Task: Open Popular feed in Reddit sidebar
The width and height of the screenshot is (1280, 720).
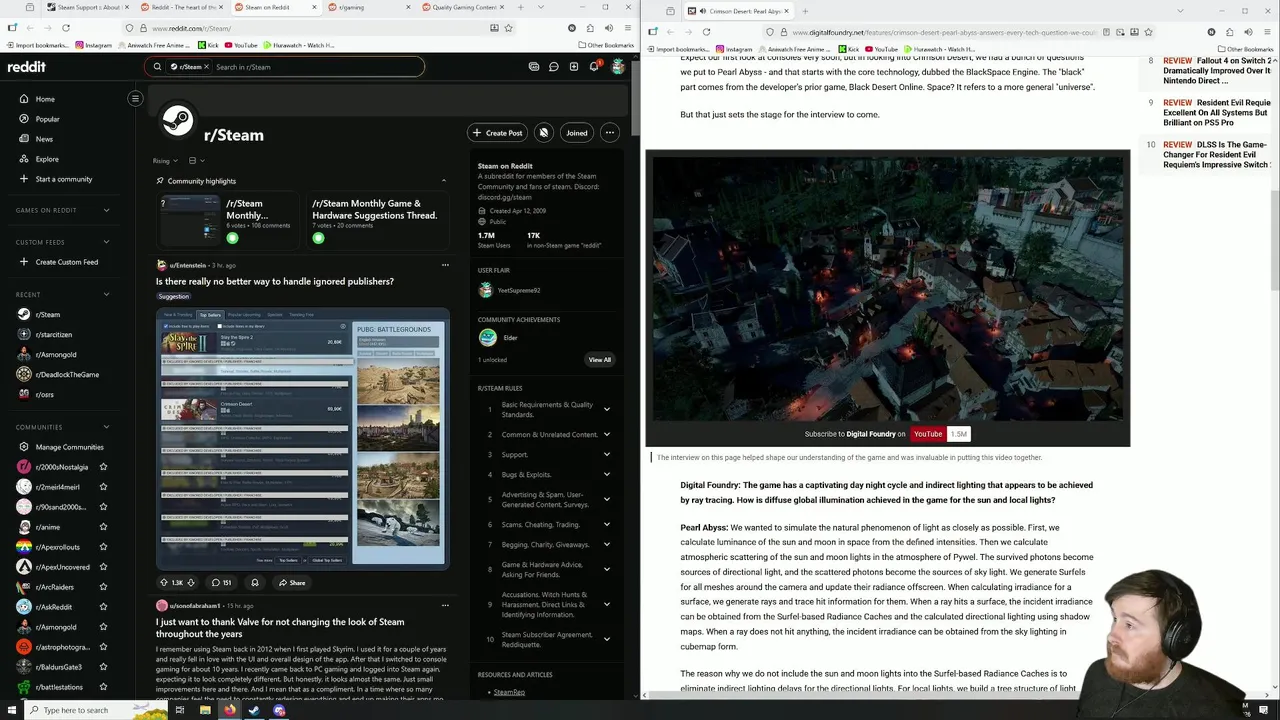Action: pos(47,119)
